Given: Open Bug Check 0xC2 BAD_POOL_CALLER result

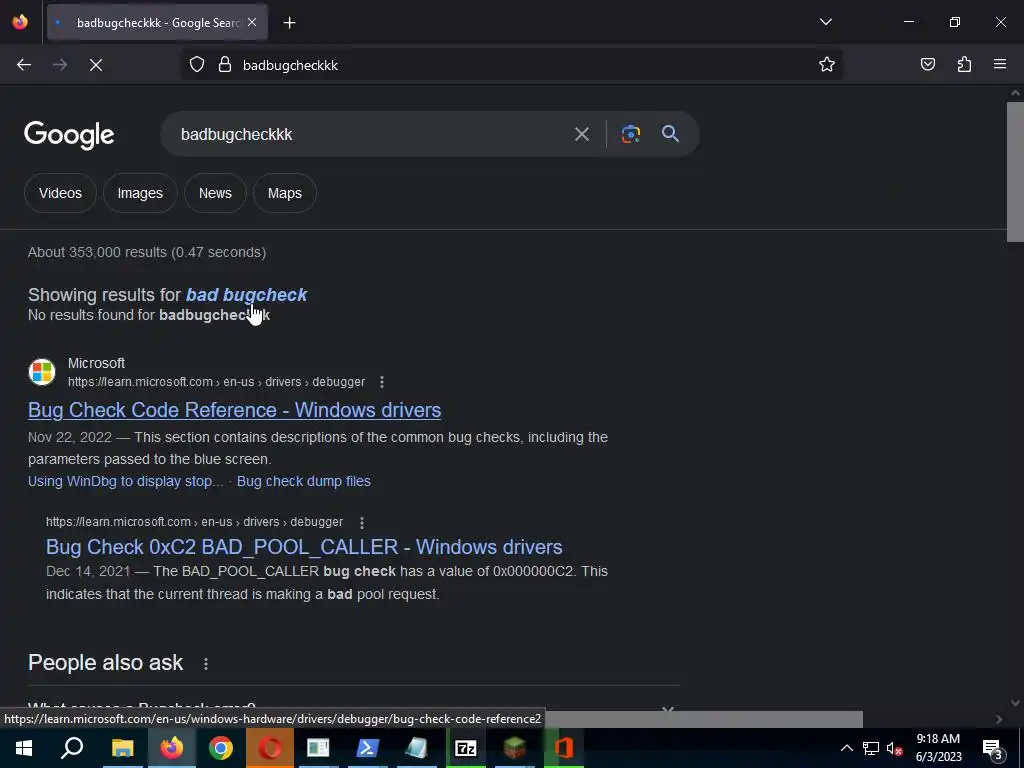Looking at the screenshot, I should 304,547.
